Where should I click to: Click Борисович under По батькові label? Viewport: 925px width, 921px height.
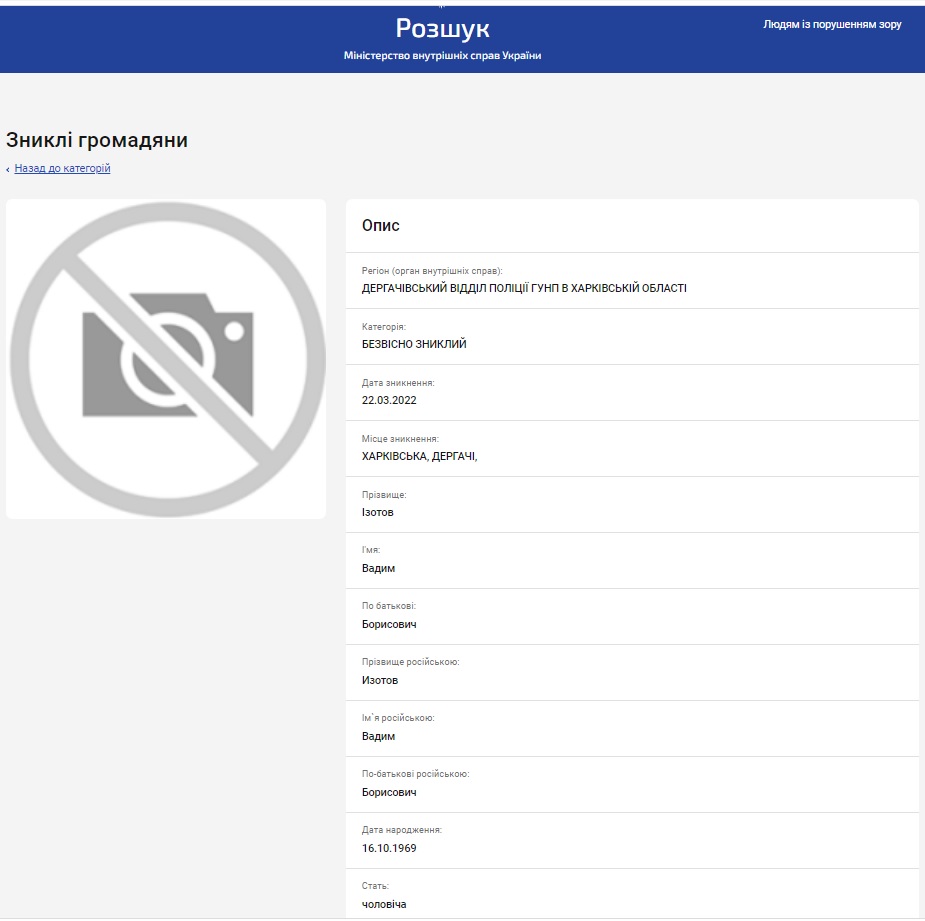(x=389, y=624)
